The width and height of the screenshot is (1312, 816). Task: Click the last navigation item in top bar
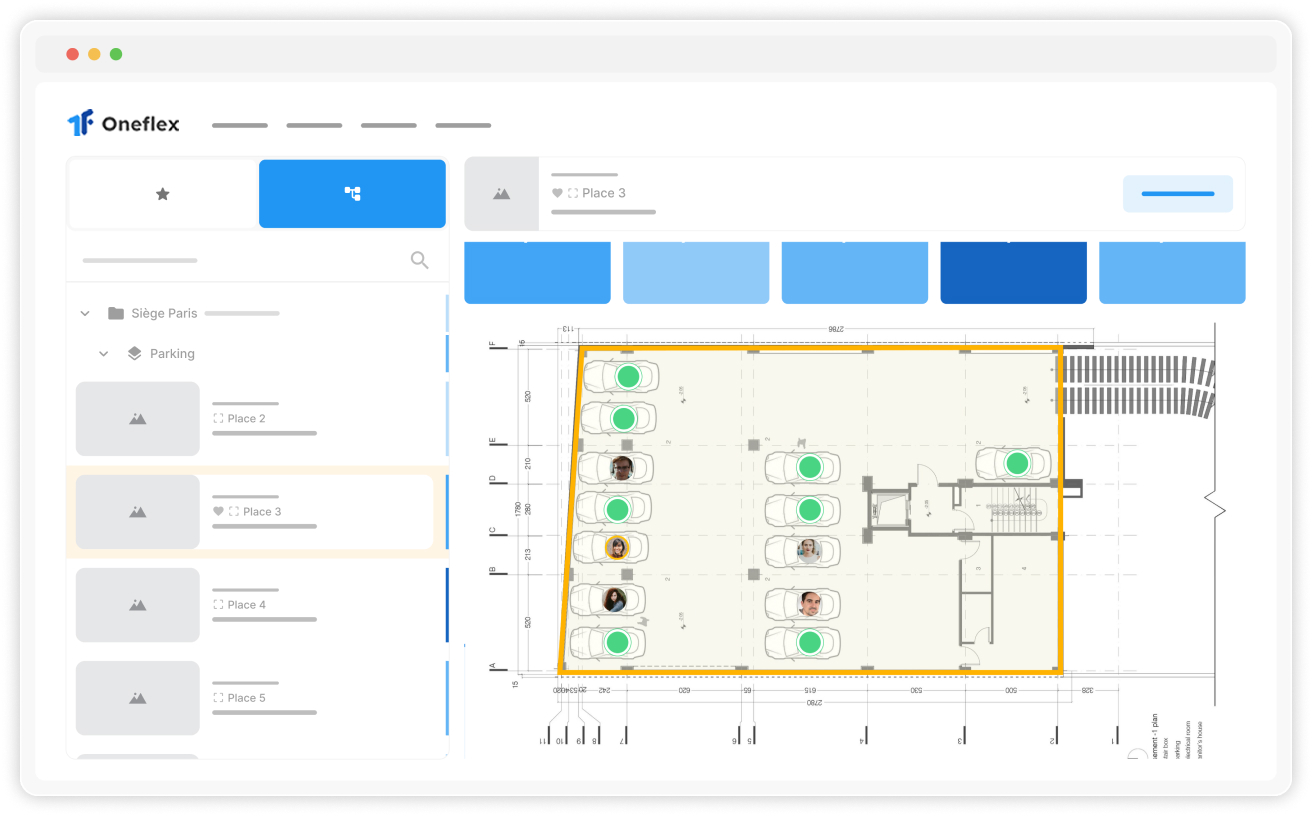pyautogui.click(x=463, y=125)
